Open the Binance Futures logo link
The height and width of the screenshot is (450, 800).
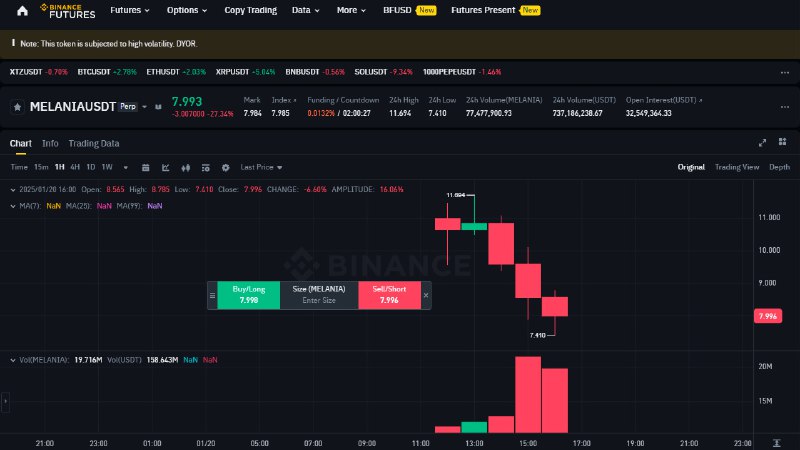67,11
